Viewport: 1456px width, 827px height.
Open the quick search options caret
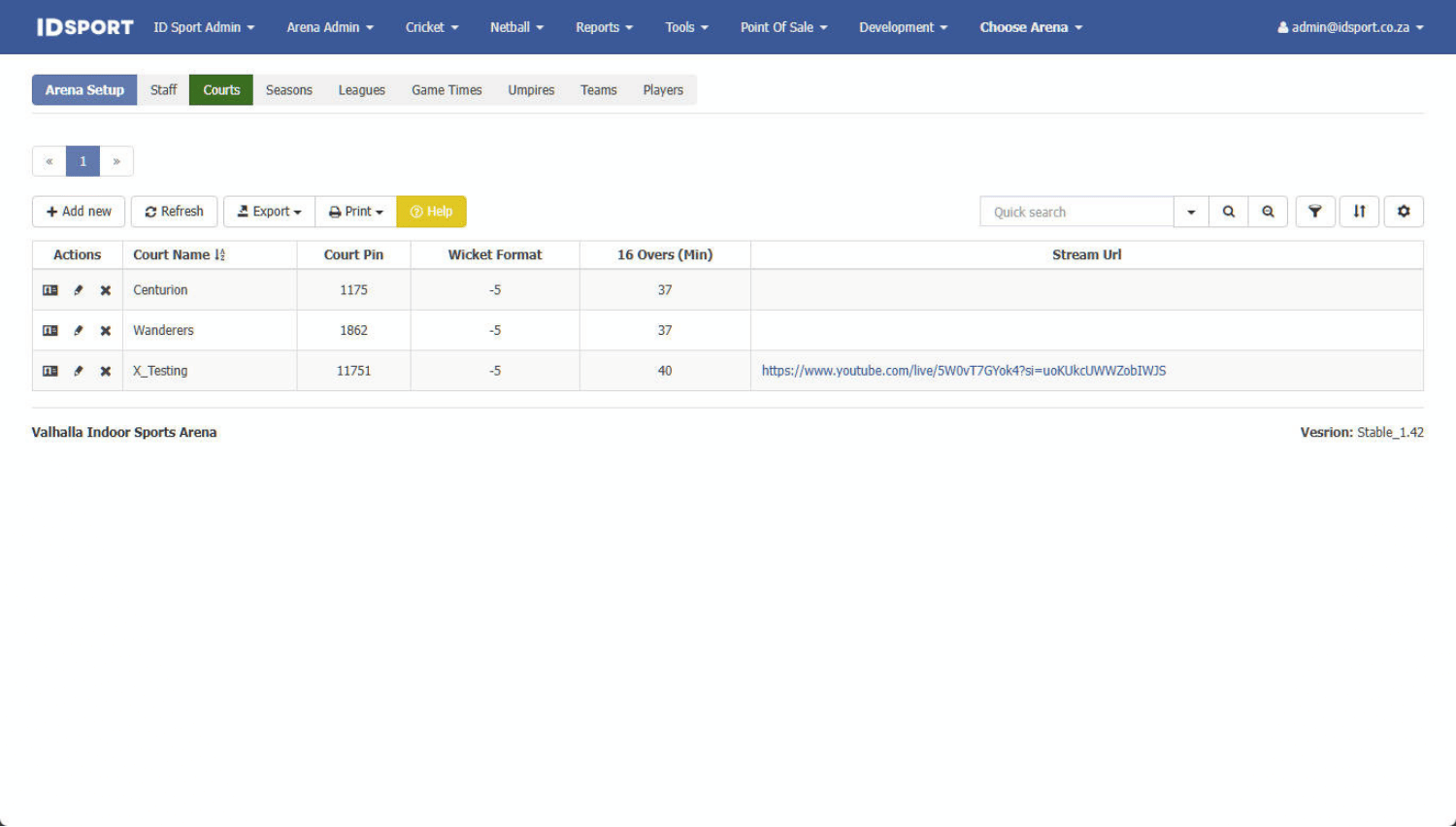point(1191,212)
